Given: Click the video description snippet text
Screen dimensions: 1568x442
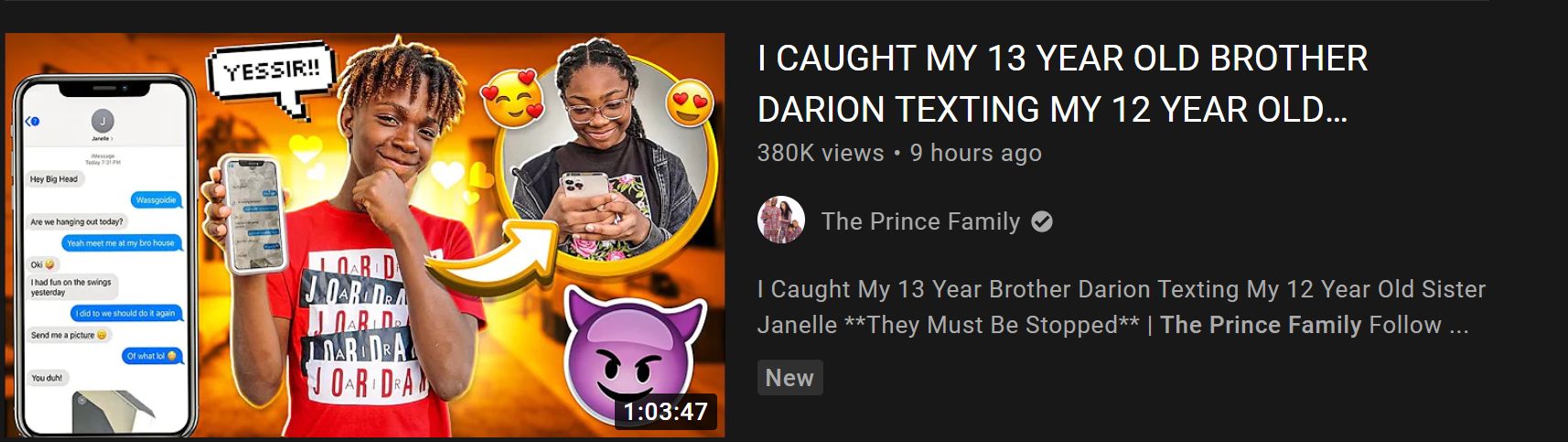Looking at the screenshot, I should tap(1122, 307).
